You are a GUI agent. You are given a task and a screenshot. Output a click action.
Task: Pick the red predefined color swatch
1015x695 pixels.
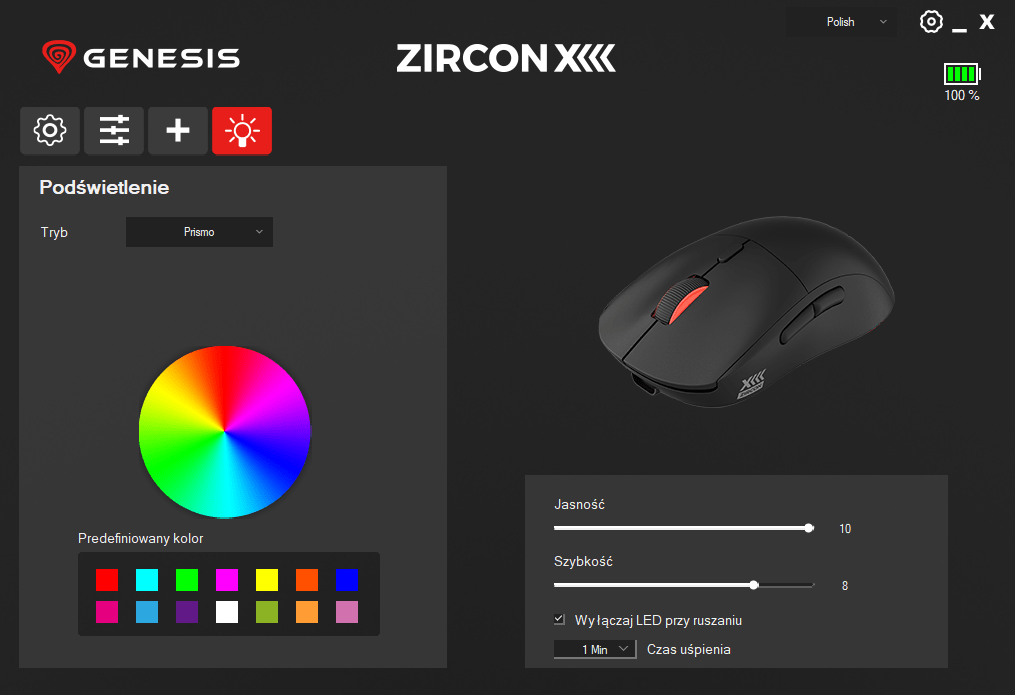coord(107,580)
